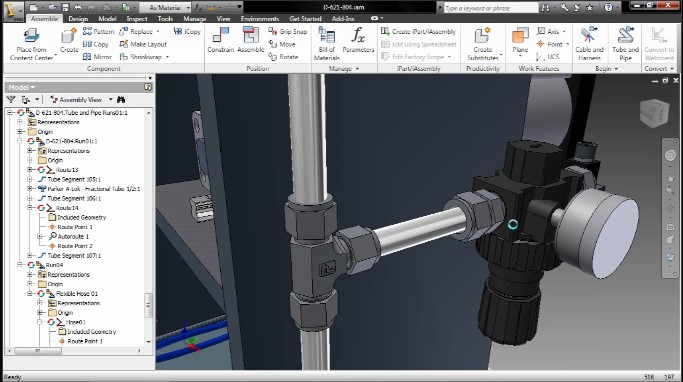
Task: Choose Place from Content Center
Action: click(31, 43)
